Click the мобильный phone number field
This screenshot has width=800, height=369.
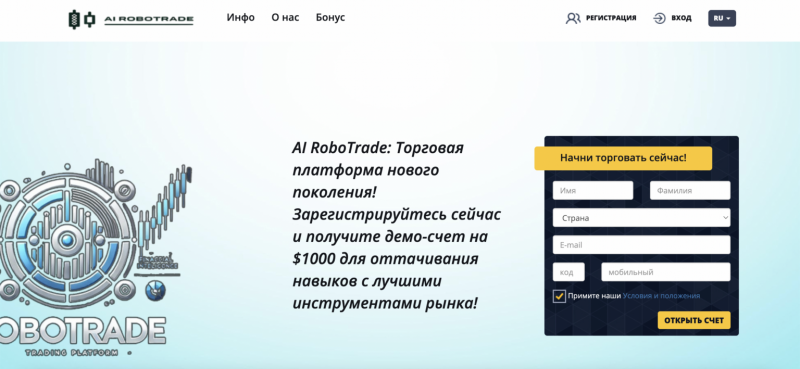[x=666, y=272]
